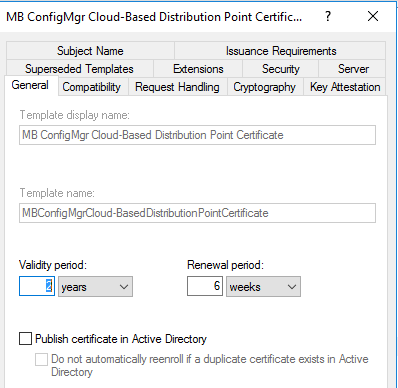Image resolution: width=398 pixels, height=388 pixels.
Task: View the Cryptography tab
Action: pyautogui.click(x=265, y=87)
